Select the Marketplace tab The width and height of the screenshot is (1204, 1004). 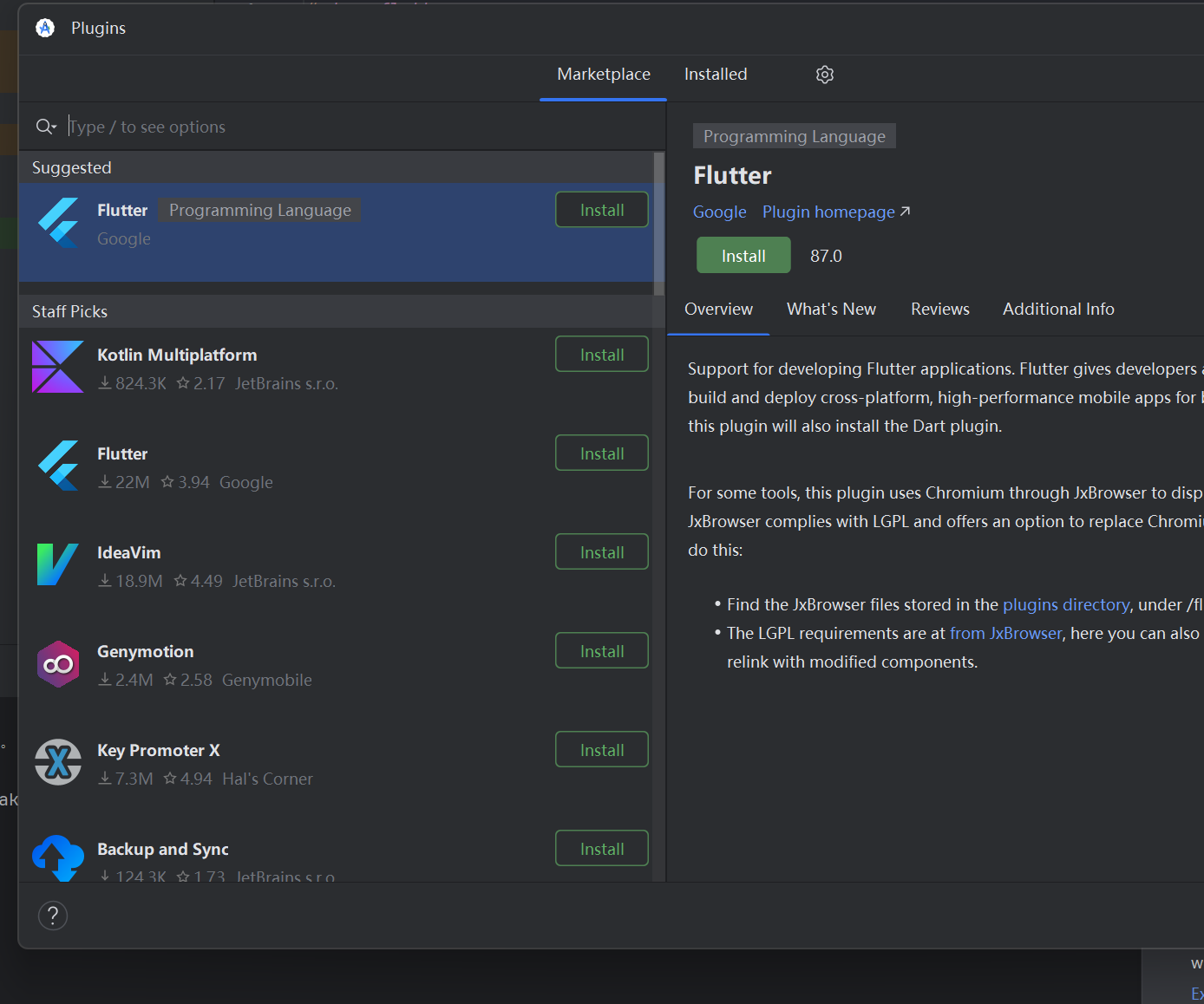(603, 75)
